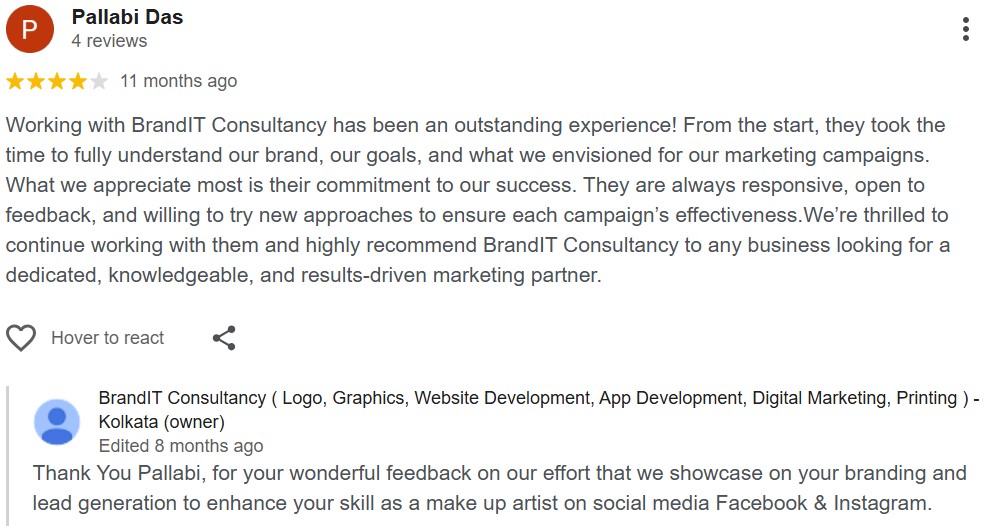Click the "Edited 8 months ago" timestamp

[x=180, y=446]
